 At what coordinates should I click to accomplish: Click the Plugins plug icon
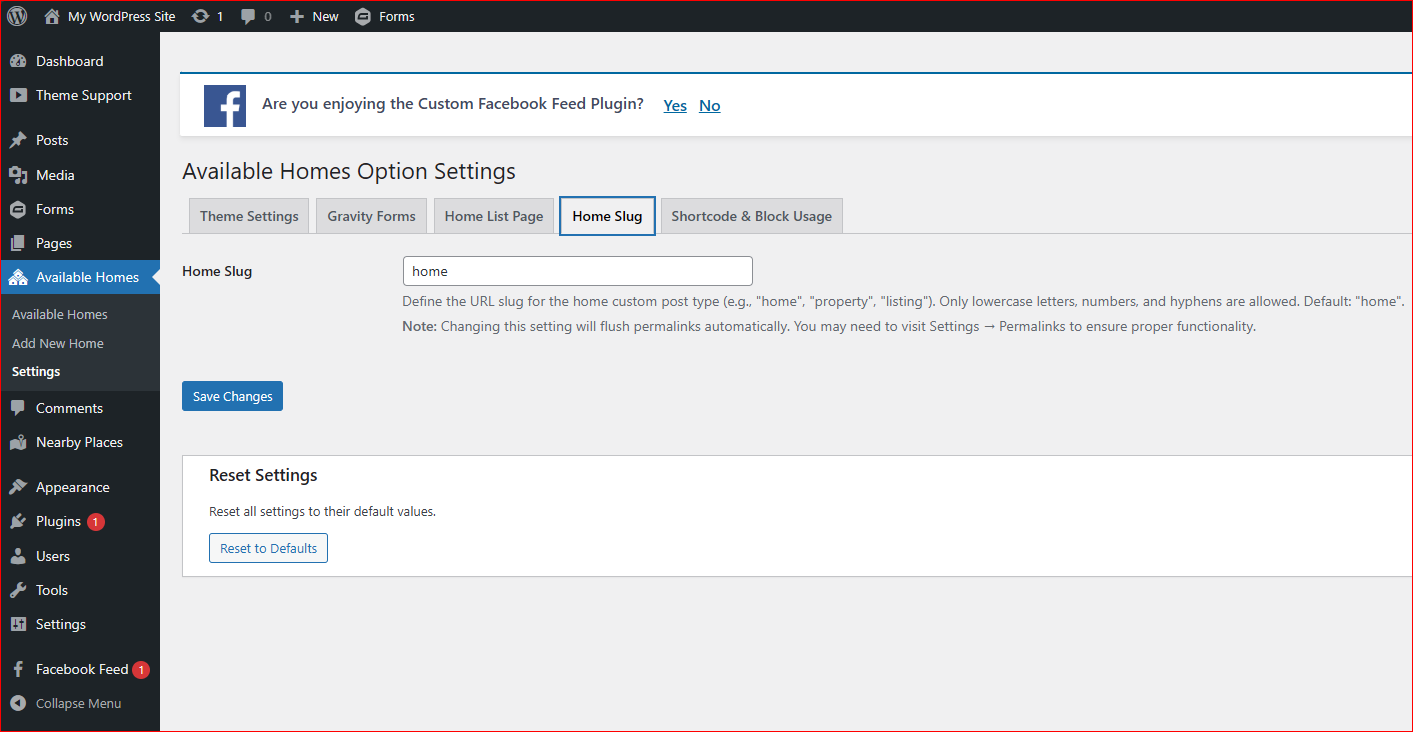tap(18, 521)
